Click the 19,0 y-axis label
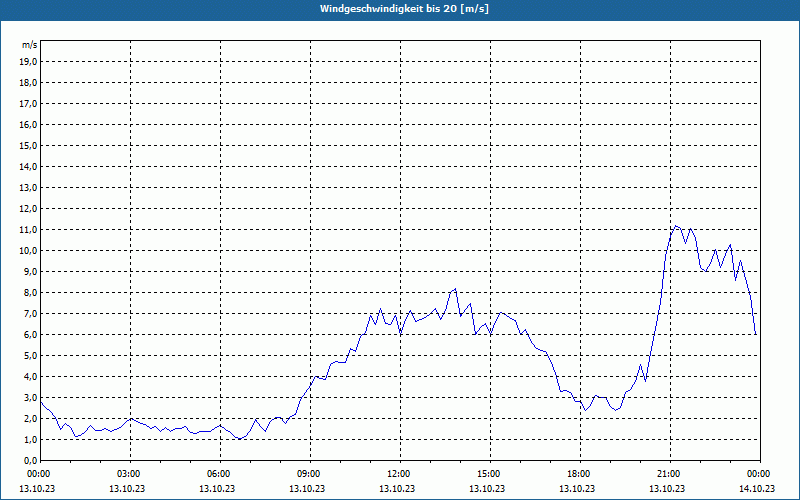Screen dimensions: 800x500 click(x=28, y=62)
